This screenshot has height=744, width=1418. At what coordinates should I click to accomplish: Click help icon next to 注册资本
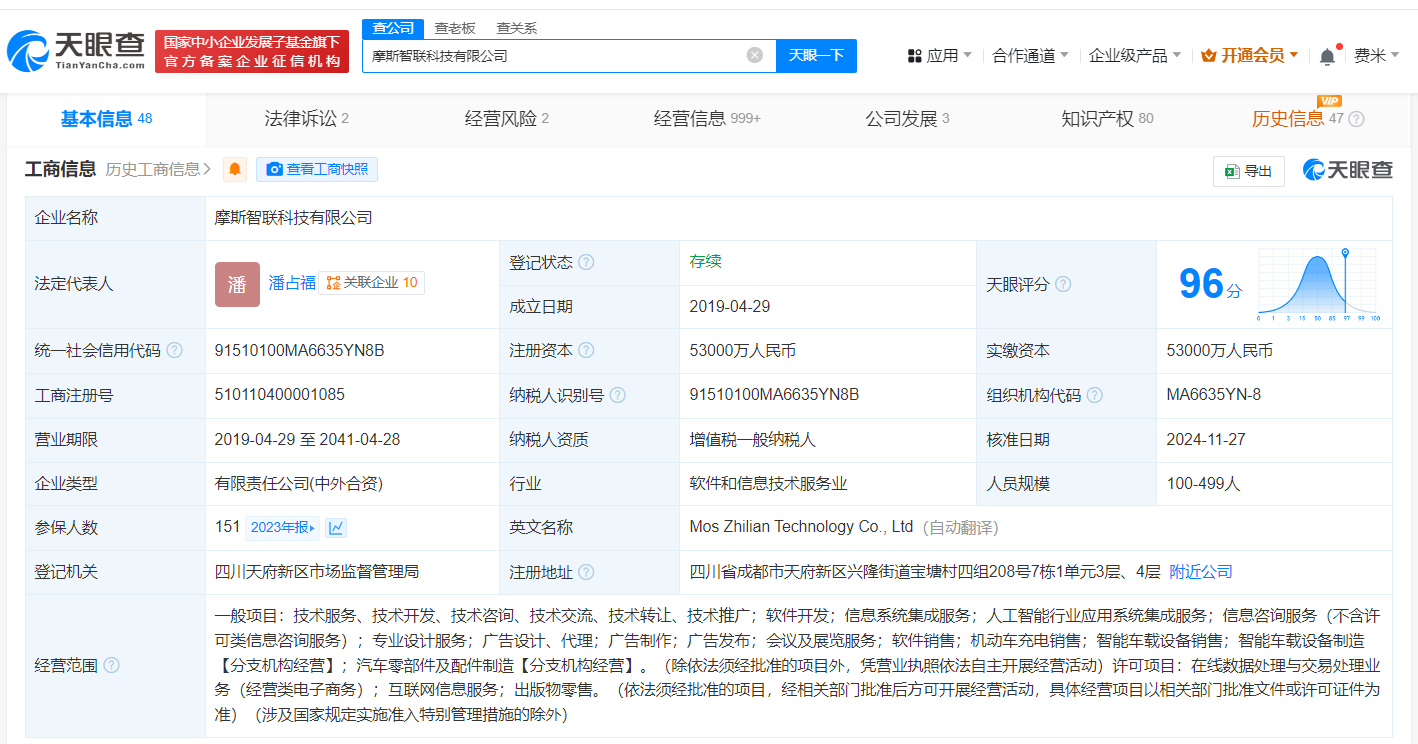click(x=586, y=350)
